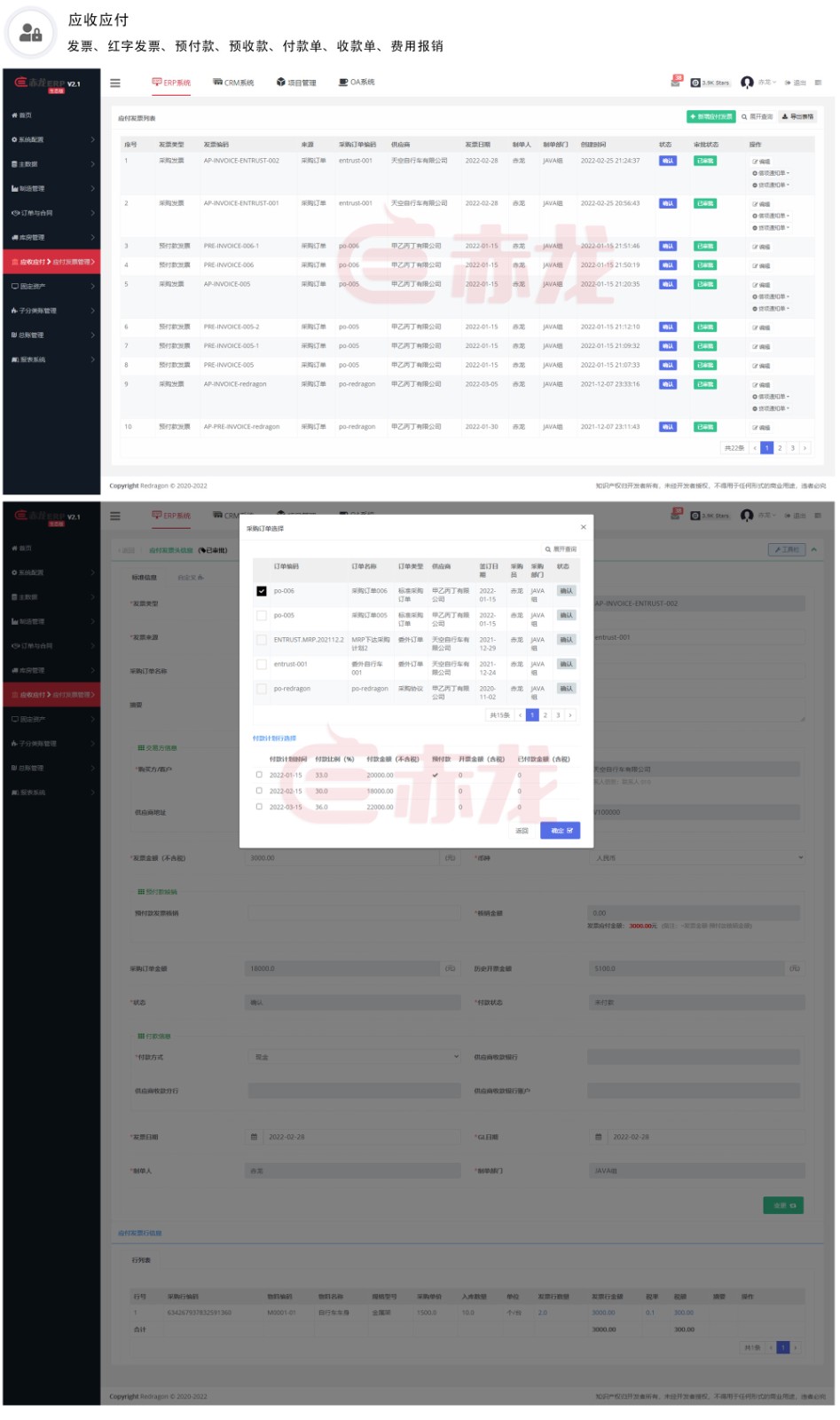Viewport: 840px width, 1420px height.
Task: Tick the 2022-02-15 payment plan row checkbox
Action: pos(259,791)
